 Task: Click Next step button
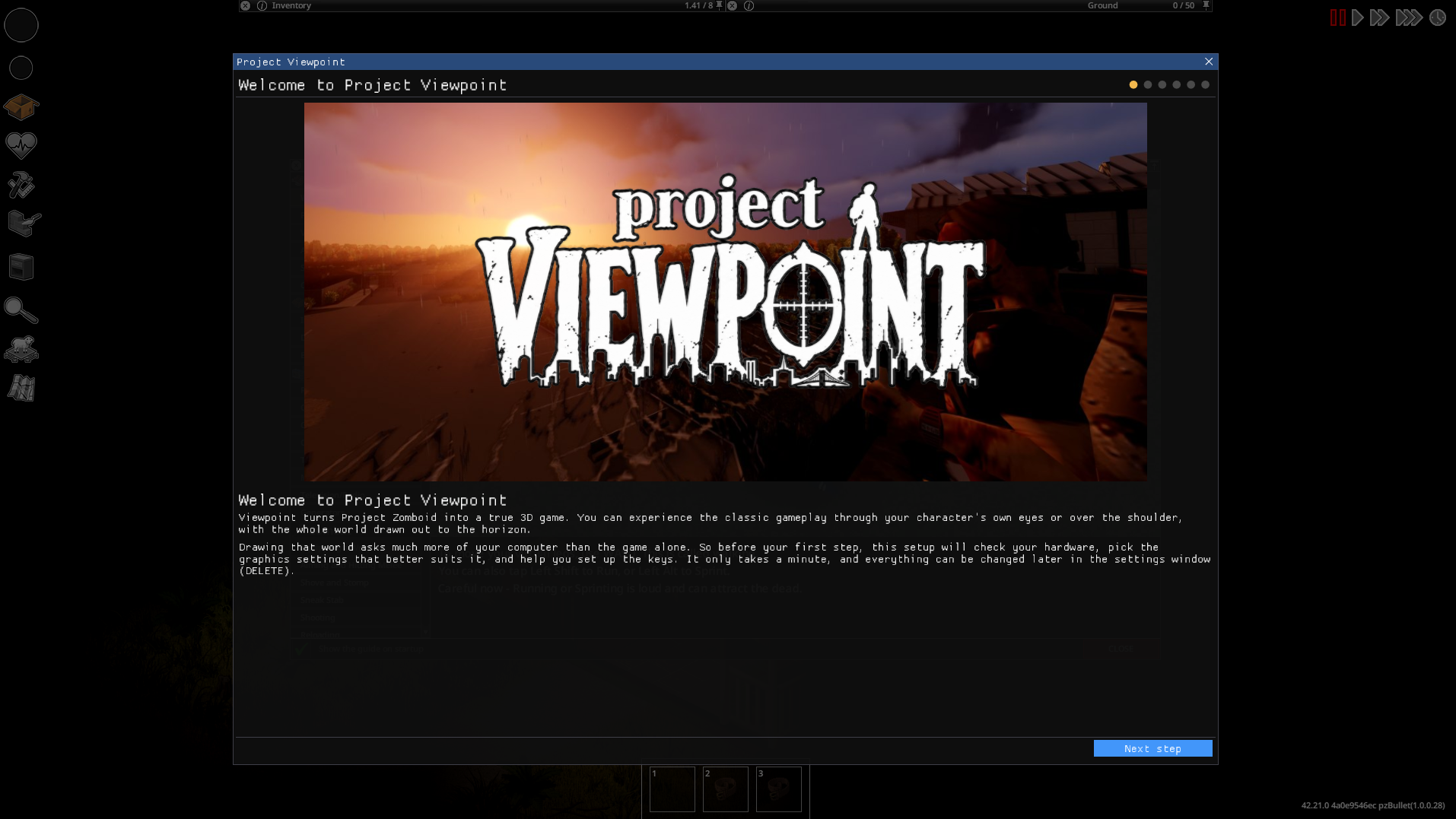[1152, 748]
